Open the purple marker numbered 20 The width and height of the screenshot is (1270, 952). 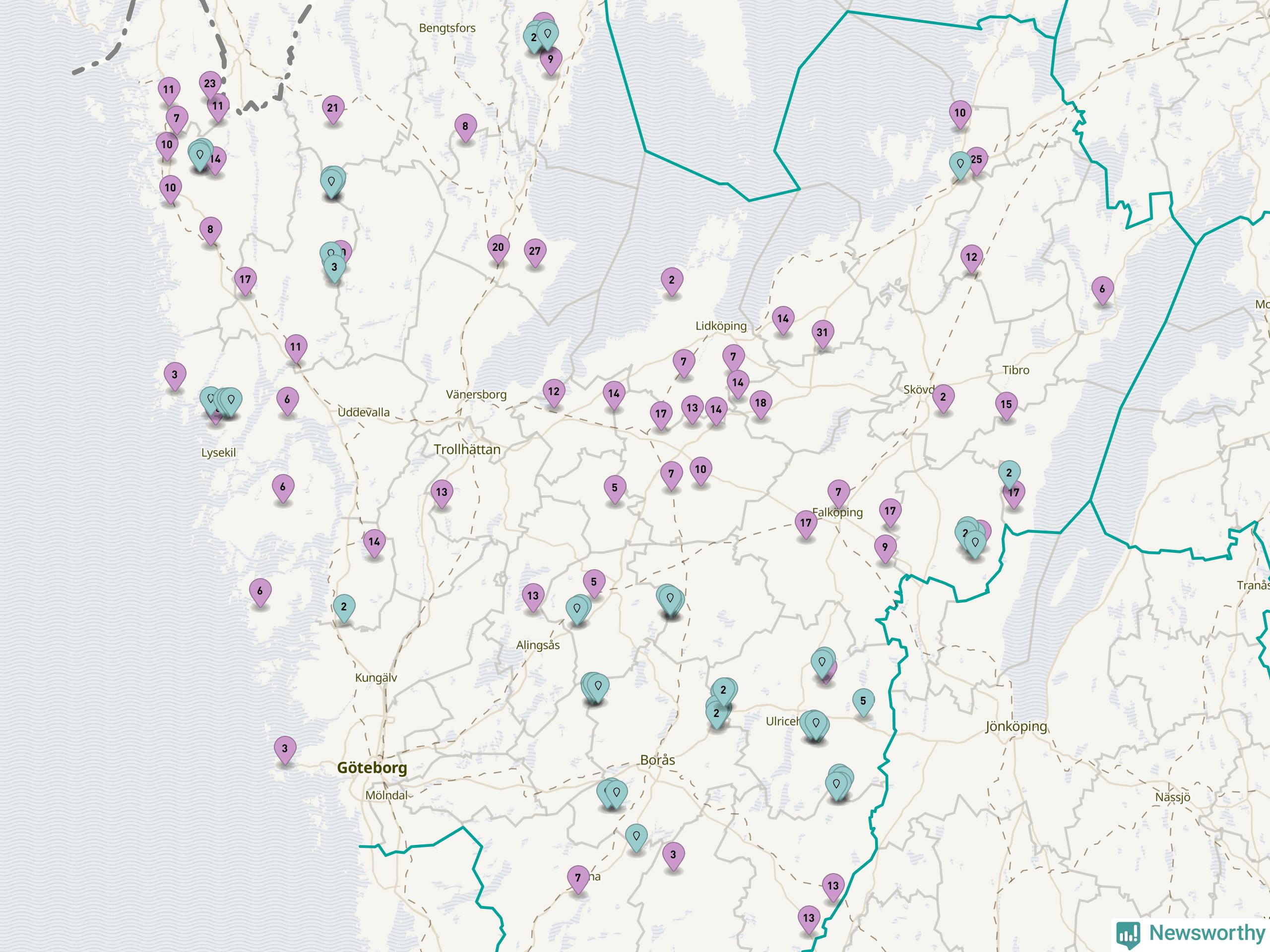[x=498, y=248]
